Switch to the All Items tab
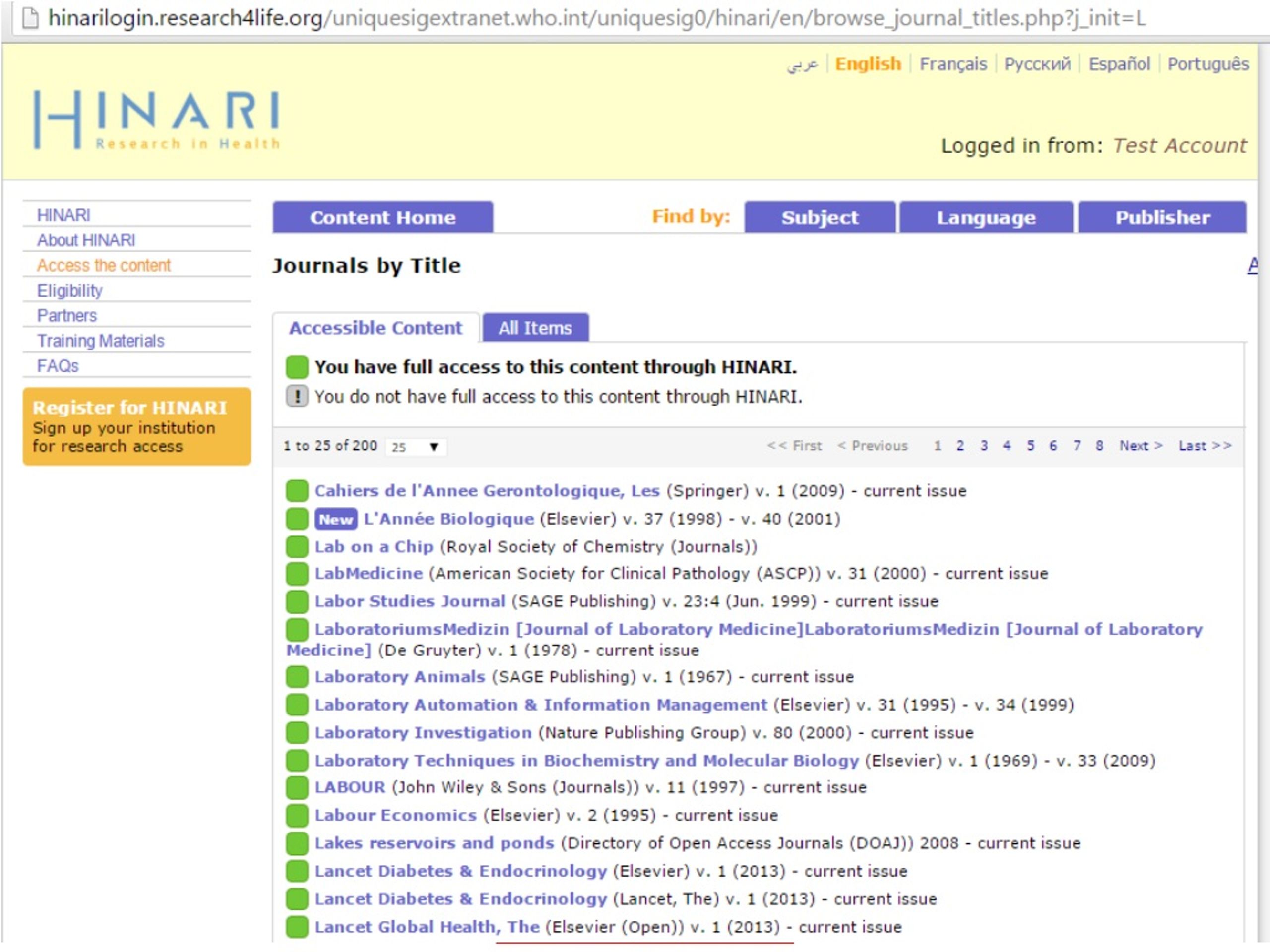This screenshot has height=952, width=1270. [535, 328]
